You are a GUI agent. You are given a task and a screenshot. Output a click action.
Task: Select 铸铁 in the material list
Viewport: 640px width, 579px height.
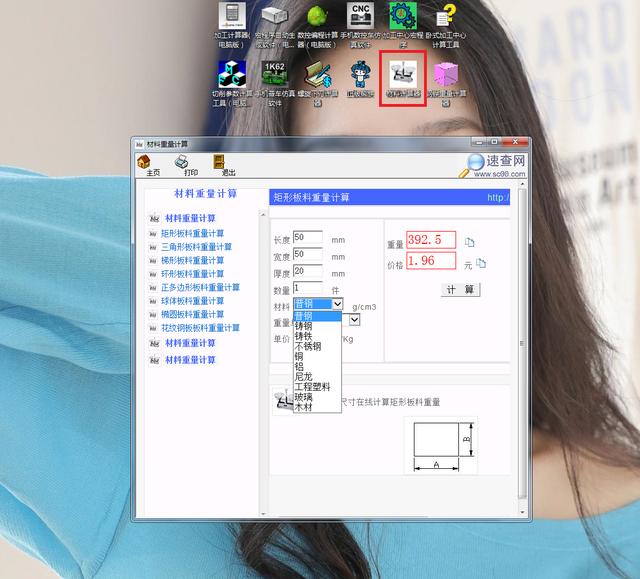click(x=317, y=336)
